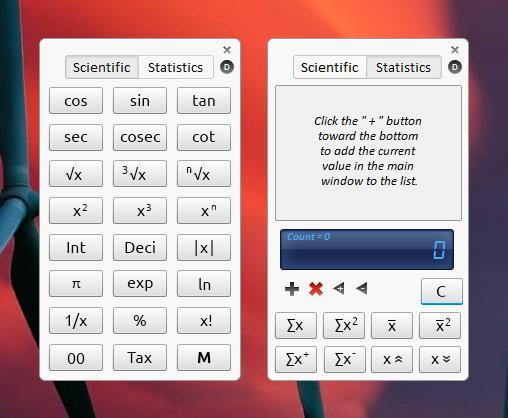
Task: Click the Int button
Action: (76, 247)
